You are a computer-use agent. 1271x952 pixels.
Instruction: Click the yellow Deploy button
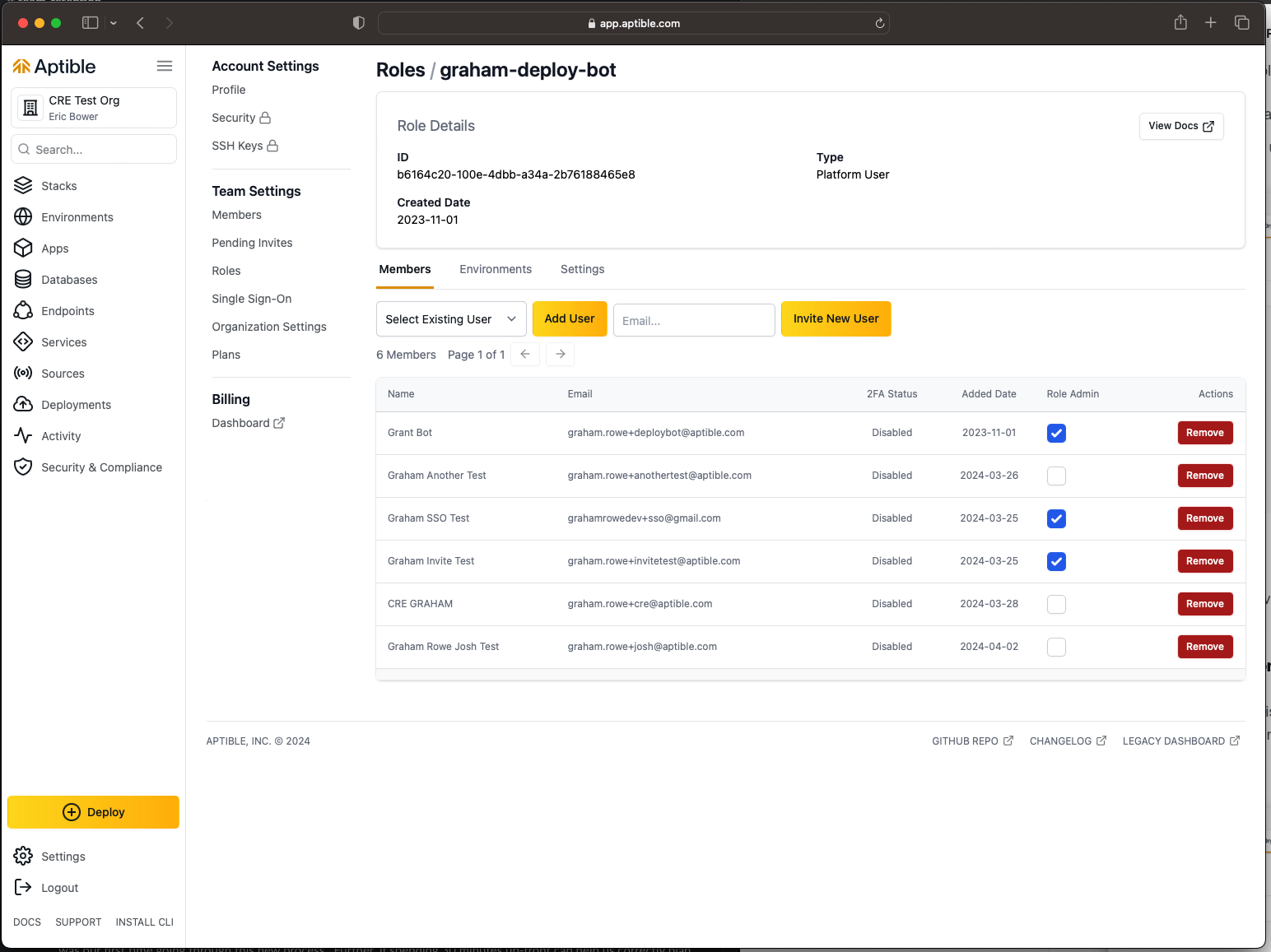point(93,812)
